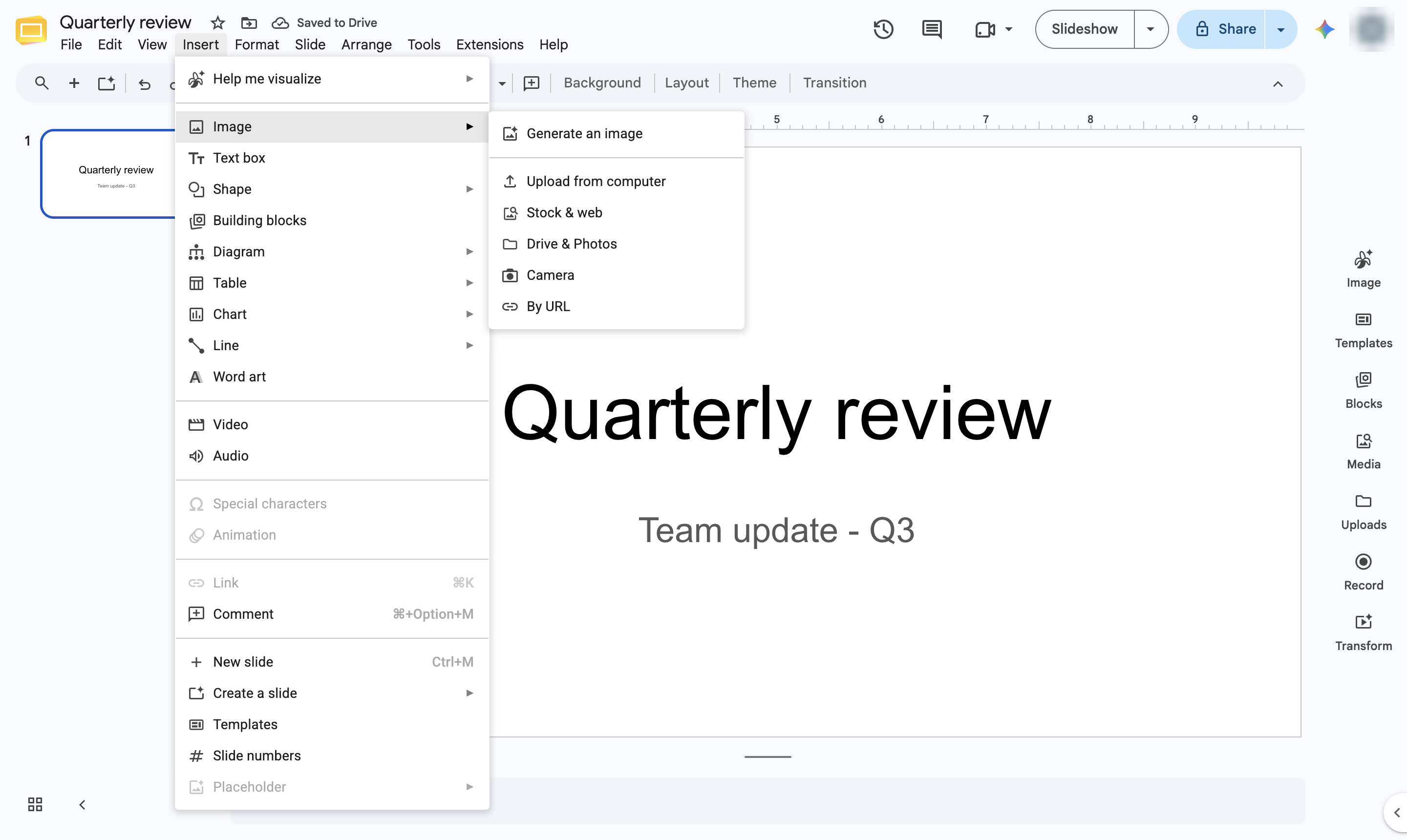Open the Format menu

(256, 44)
